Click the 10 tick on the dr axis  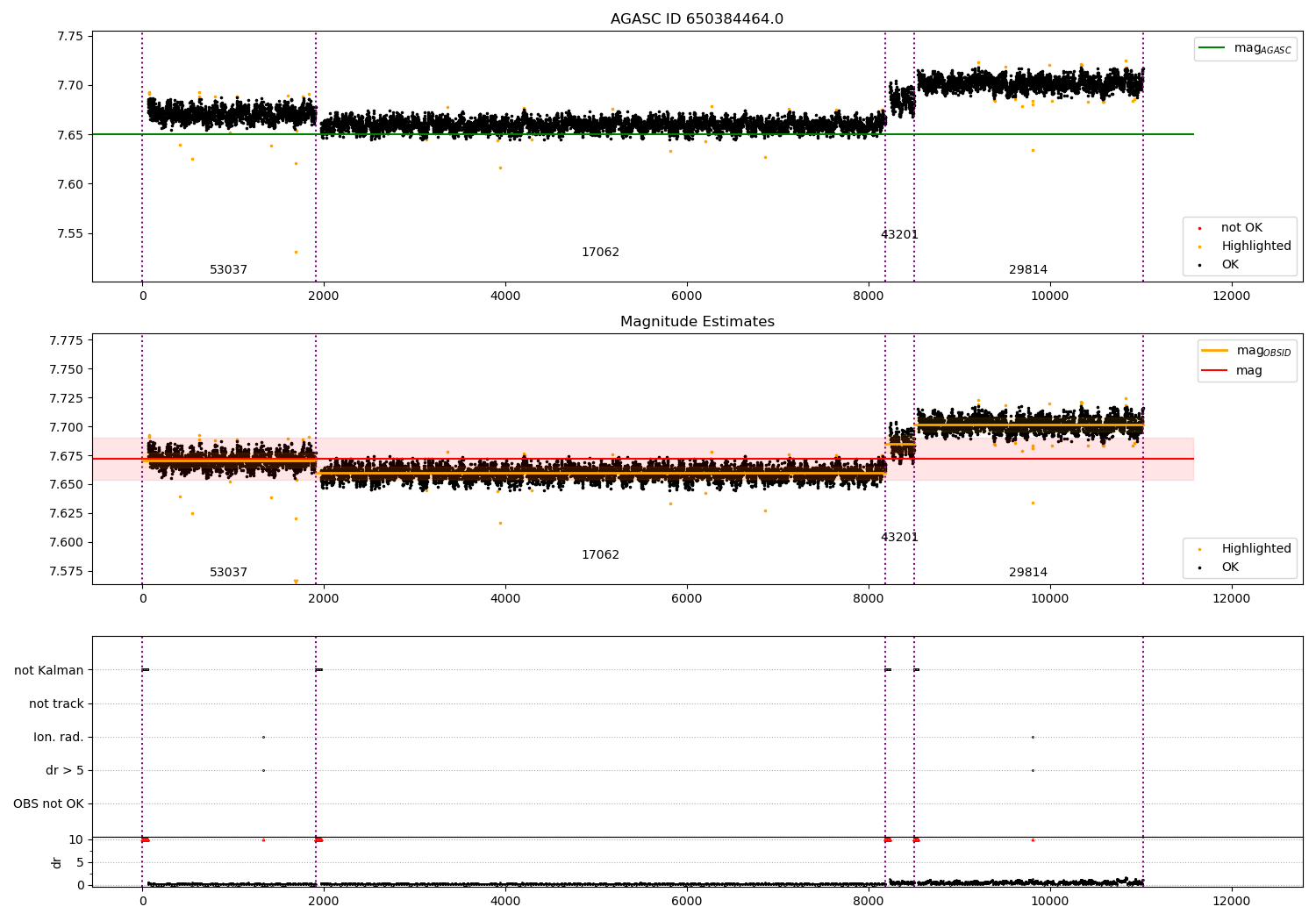[76, 840]
